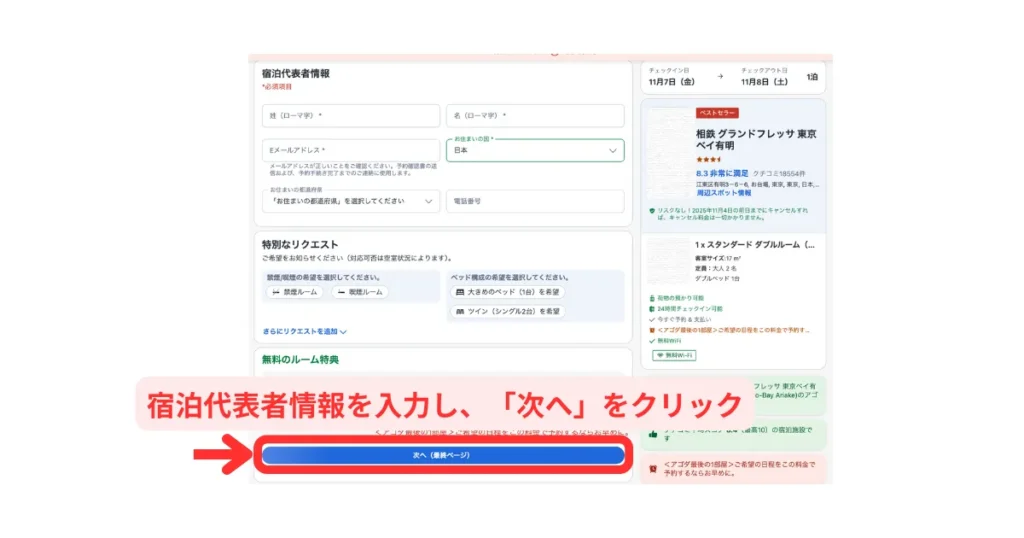The image size is (1024, 538).
Task: Choose 大きめのベッド (1台) を希望 option
Action: point(508,292)
